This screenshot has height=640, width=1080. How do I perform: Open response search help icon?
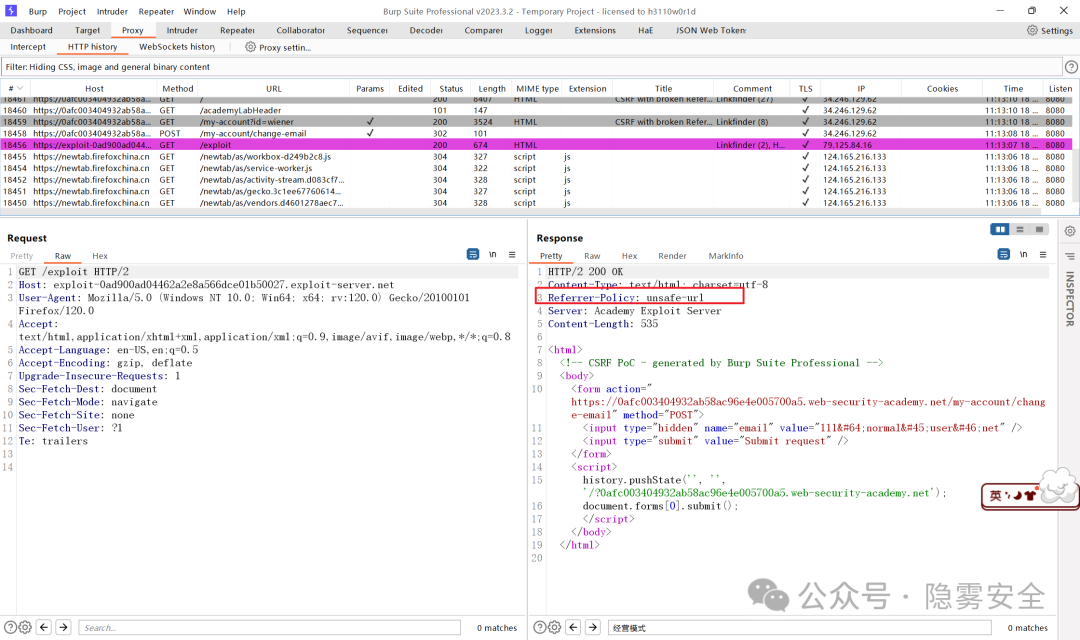point(540,628)
